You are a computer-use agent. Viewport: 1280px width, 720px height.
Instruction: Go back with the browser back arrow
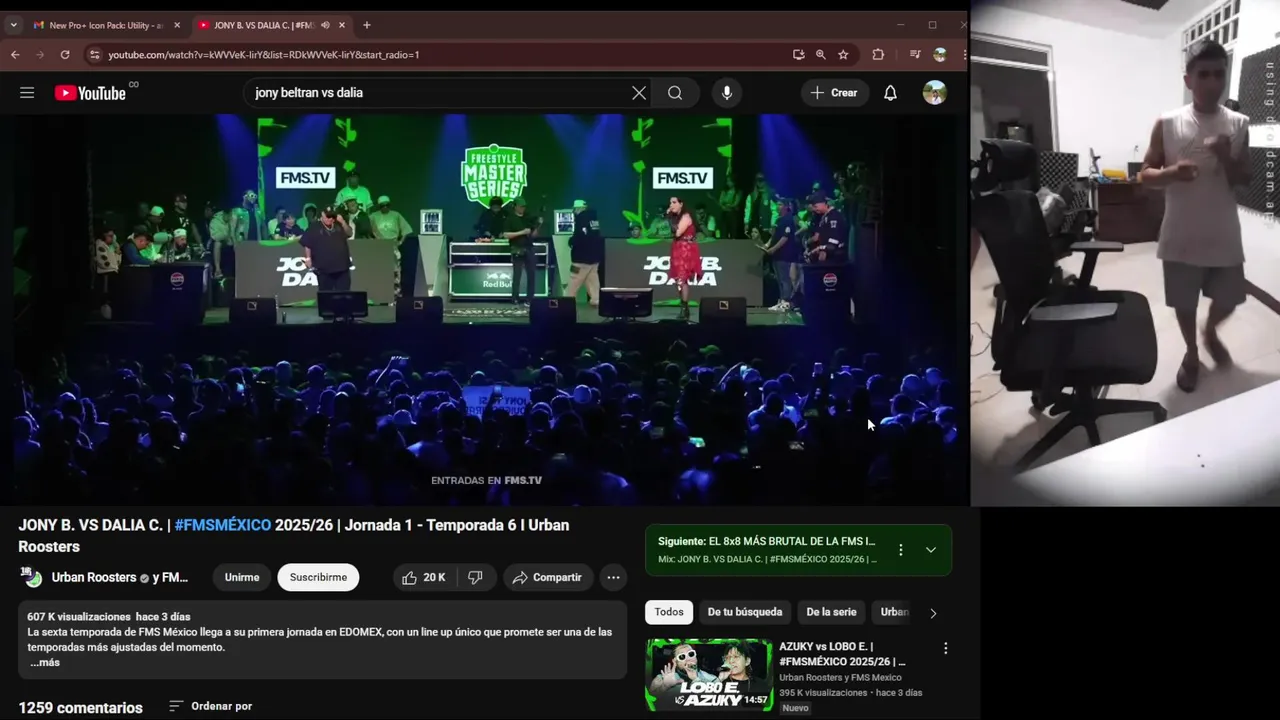15,55
